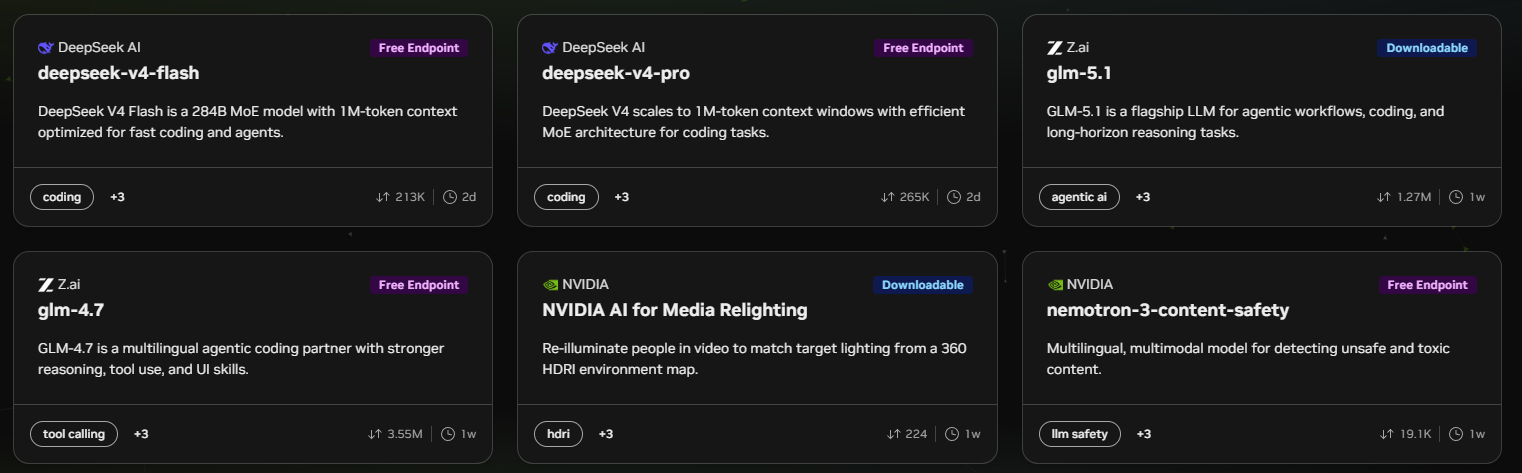
Task: Click the Z.ai logo on glm-5.1 card
Action: (1054, 47)
